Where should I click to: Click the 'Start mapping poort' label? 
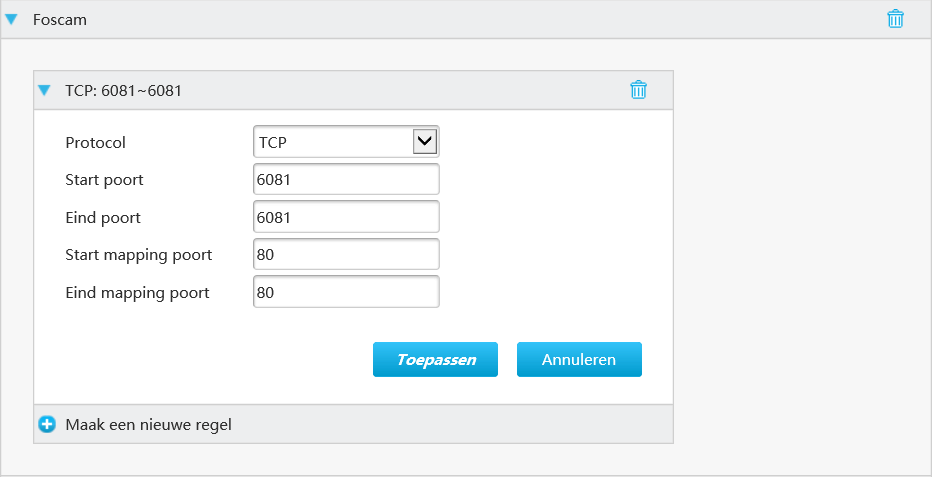[x=138, y=255]
